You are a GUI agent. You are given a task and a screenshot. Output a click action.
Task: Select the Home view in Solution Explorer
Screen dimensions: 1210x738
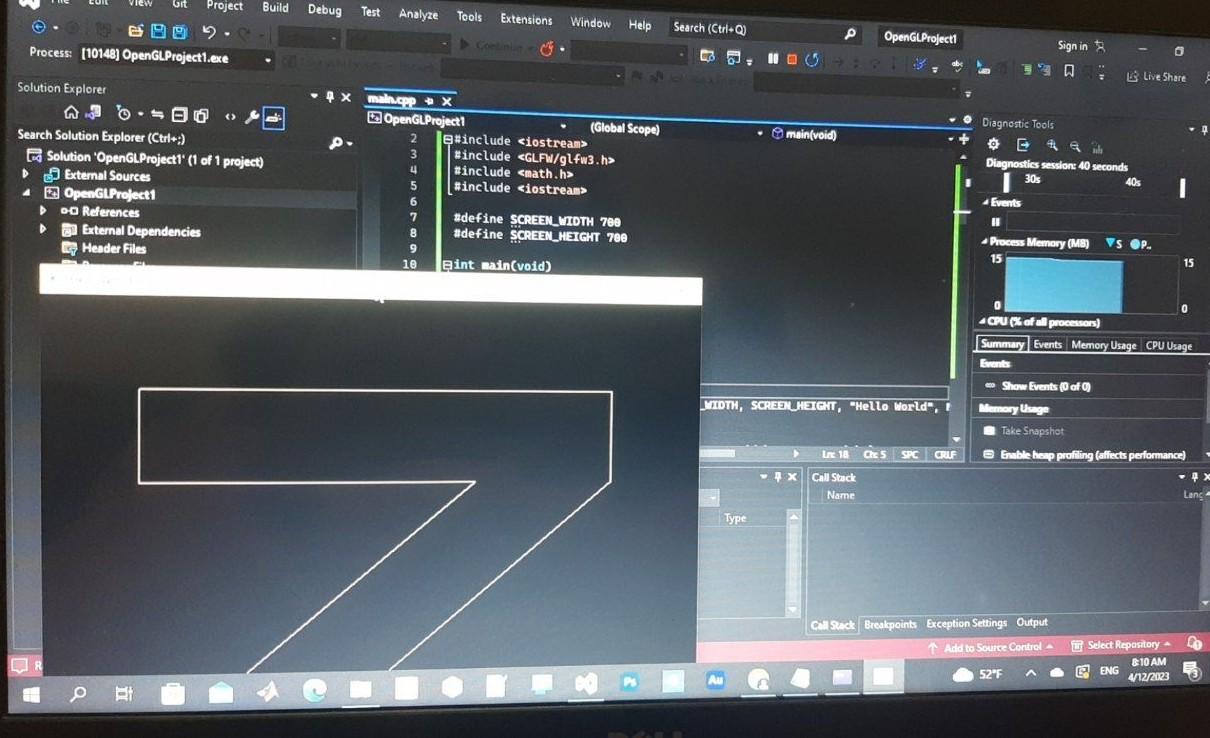[73, 113]
